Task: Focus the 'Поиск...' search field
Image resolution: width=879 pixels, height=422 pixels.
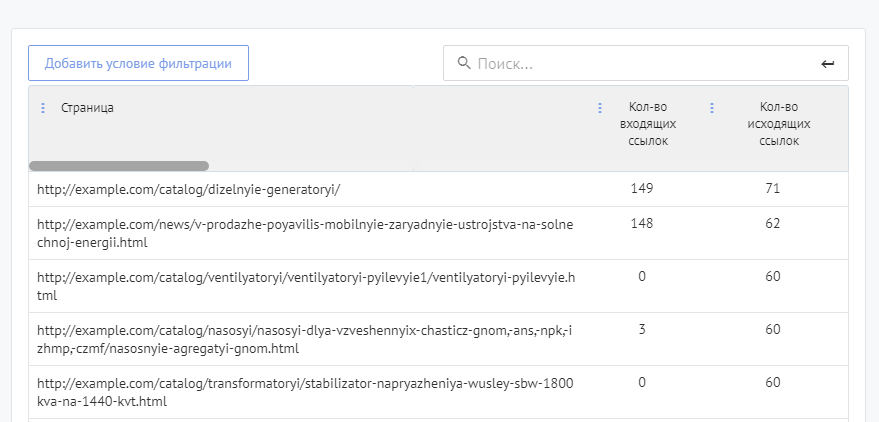Action: pyautogui.click(x=640, y=63)
